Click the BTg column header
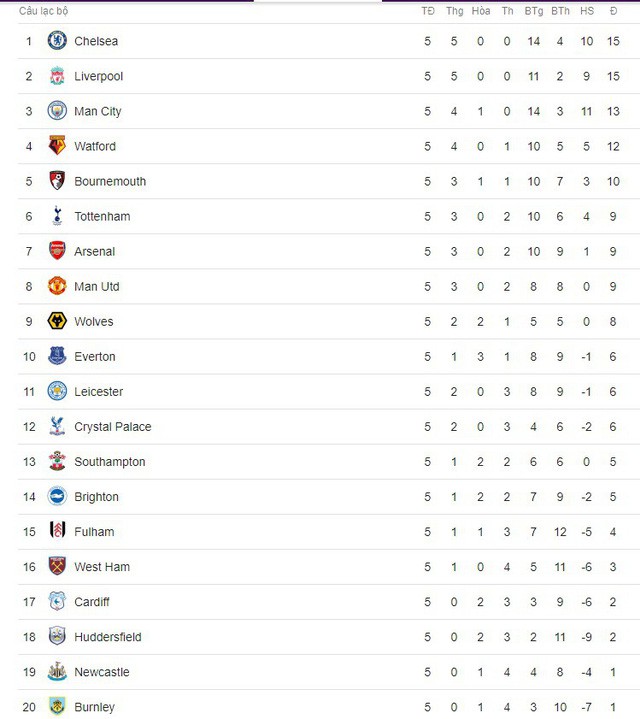 [534, 11]
